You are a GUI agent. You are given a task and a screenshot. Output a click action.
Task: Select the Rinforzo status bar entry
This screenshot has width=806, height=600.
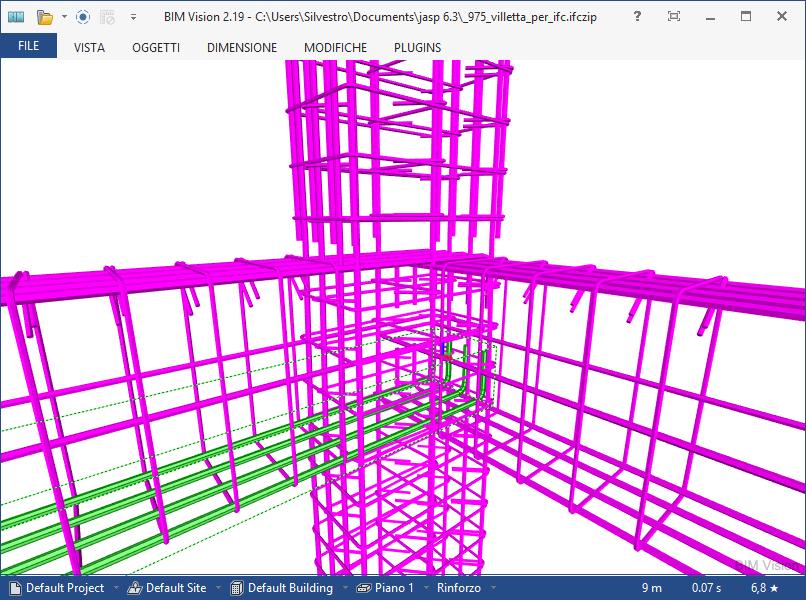point(459,588)
